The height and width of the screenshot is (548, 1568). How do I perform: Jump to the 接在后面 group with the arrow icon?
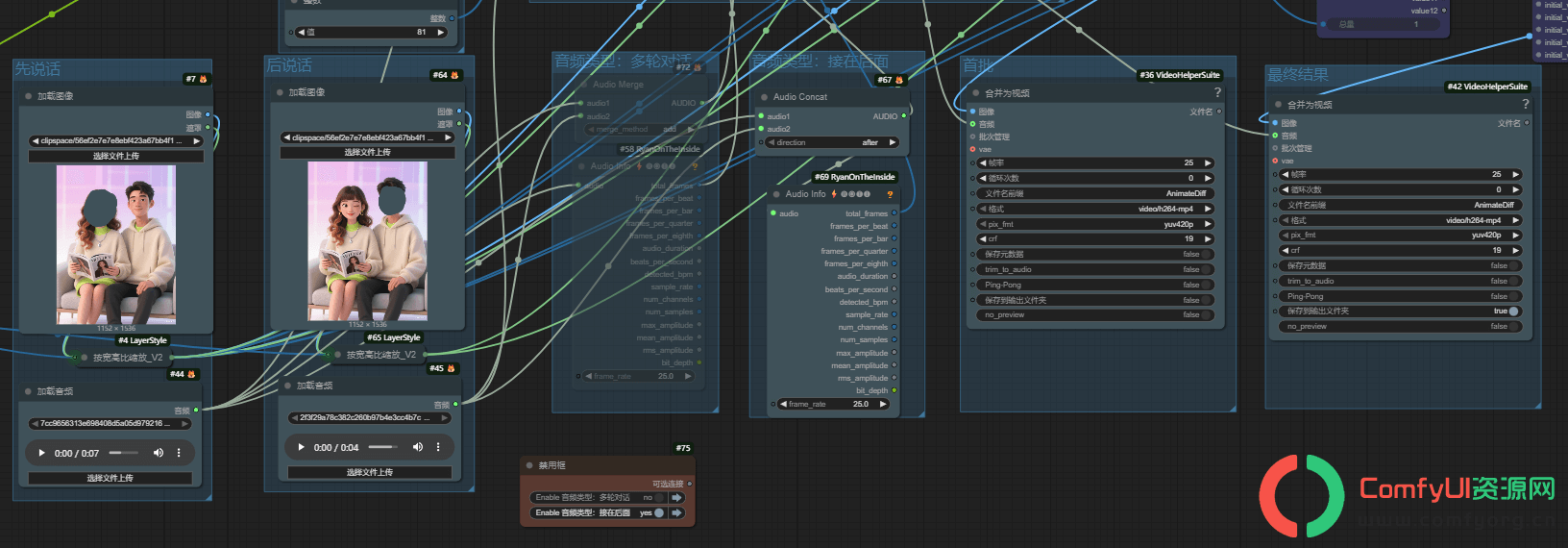(676, 513)
